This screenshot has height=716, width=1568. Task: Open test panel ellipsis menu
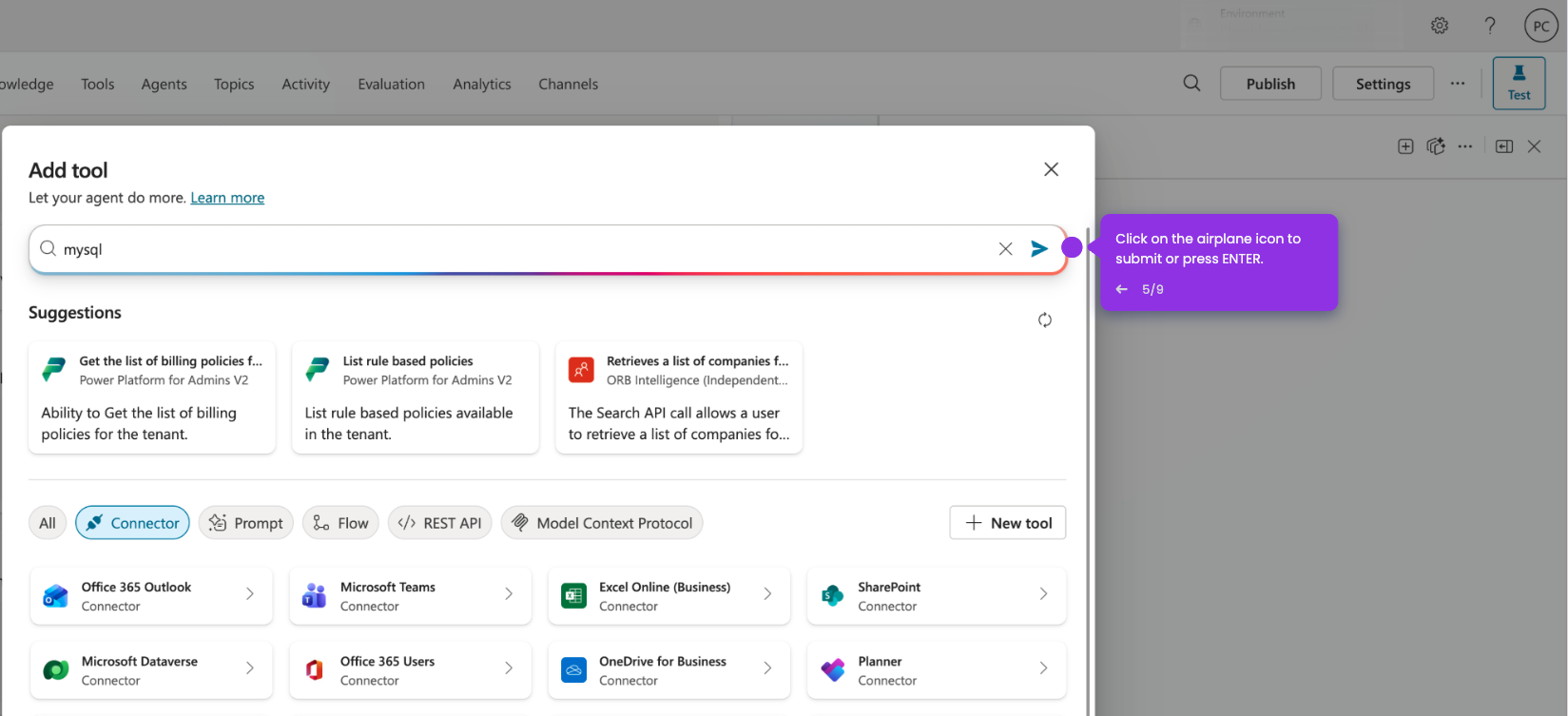tap(1465, 146)
